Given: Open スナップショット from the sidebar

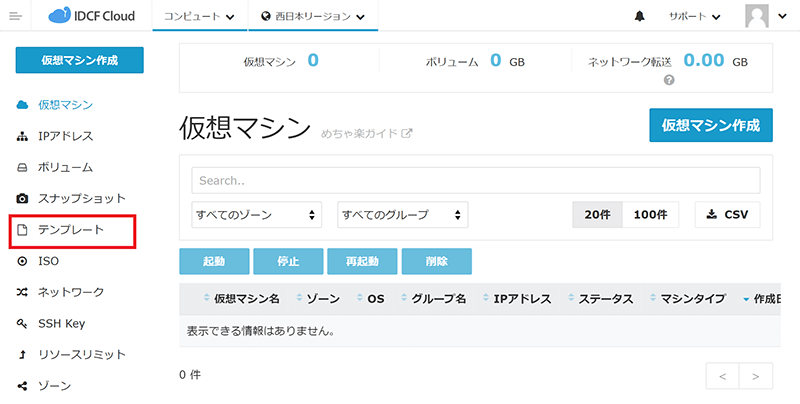Looking at the screenshot, I should coord(81,198).
